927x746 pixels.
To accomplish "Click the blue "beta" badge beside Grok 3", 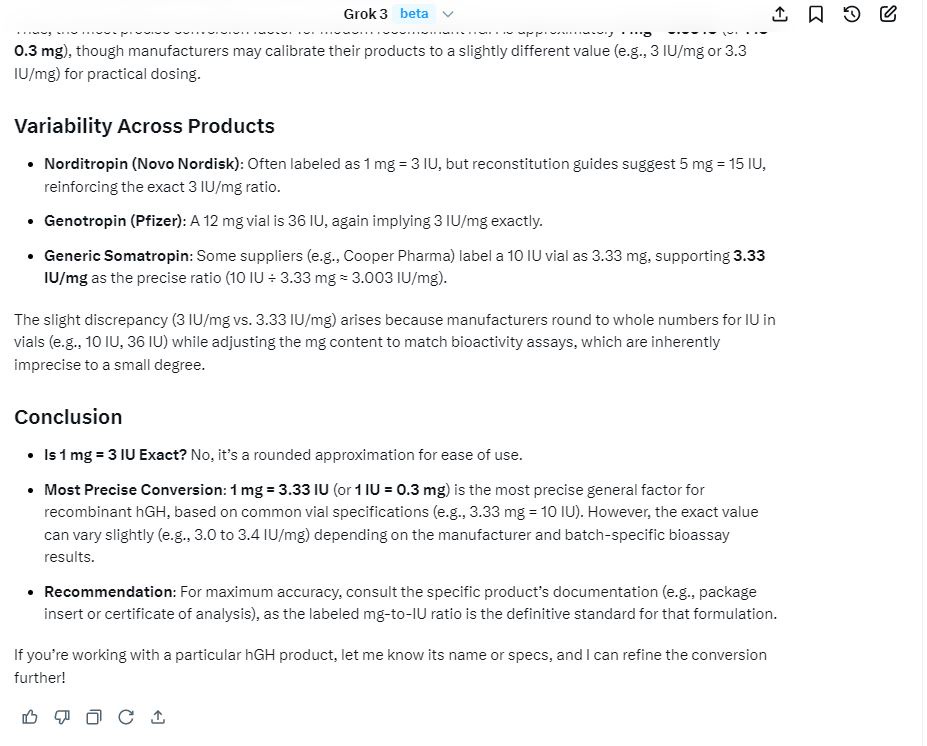I will tap(414, 14).
